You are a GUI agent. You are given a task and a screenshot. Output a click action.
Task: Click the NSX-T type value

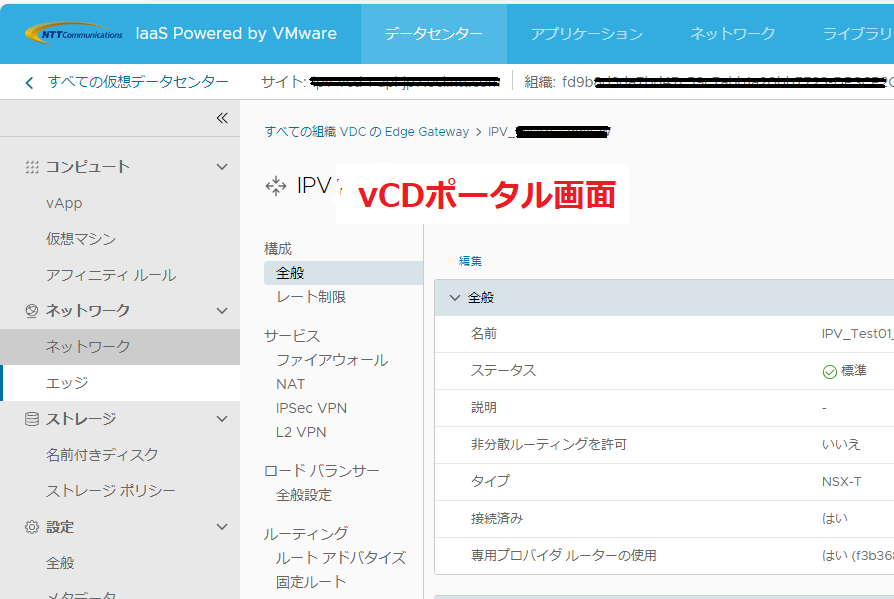(x=842, y=482)
